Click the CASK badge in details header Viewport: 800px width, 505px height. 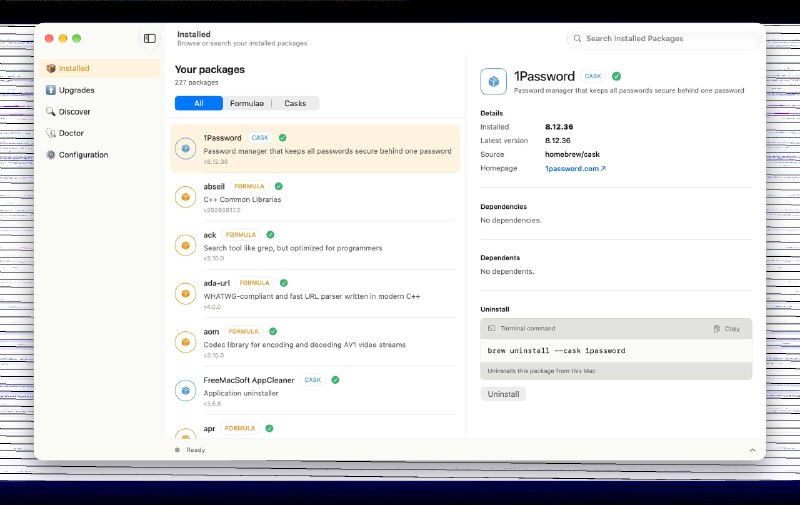click(x=593, y=76)
